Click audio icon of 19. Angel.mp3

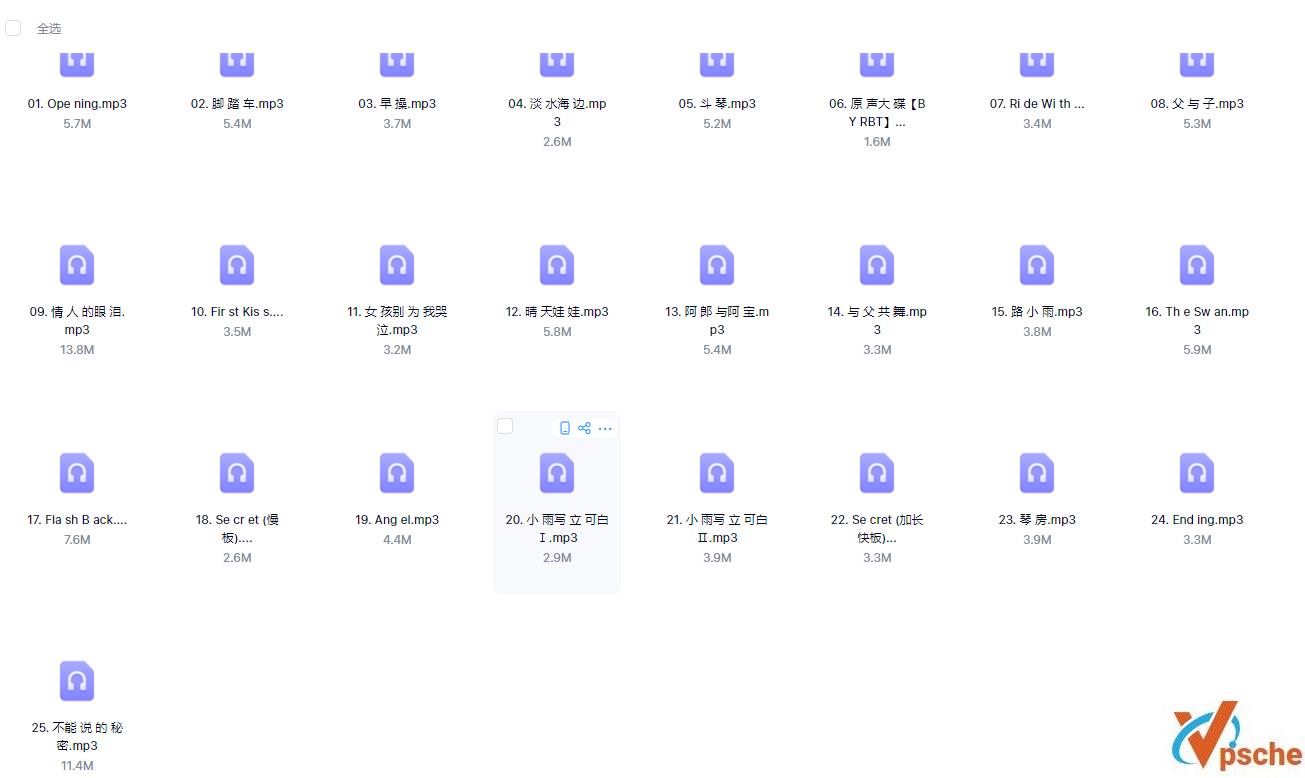point(397,473)
